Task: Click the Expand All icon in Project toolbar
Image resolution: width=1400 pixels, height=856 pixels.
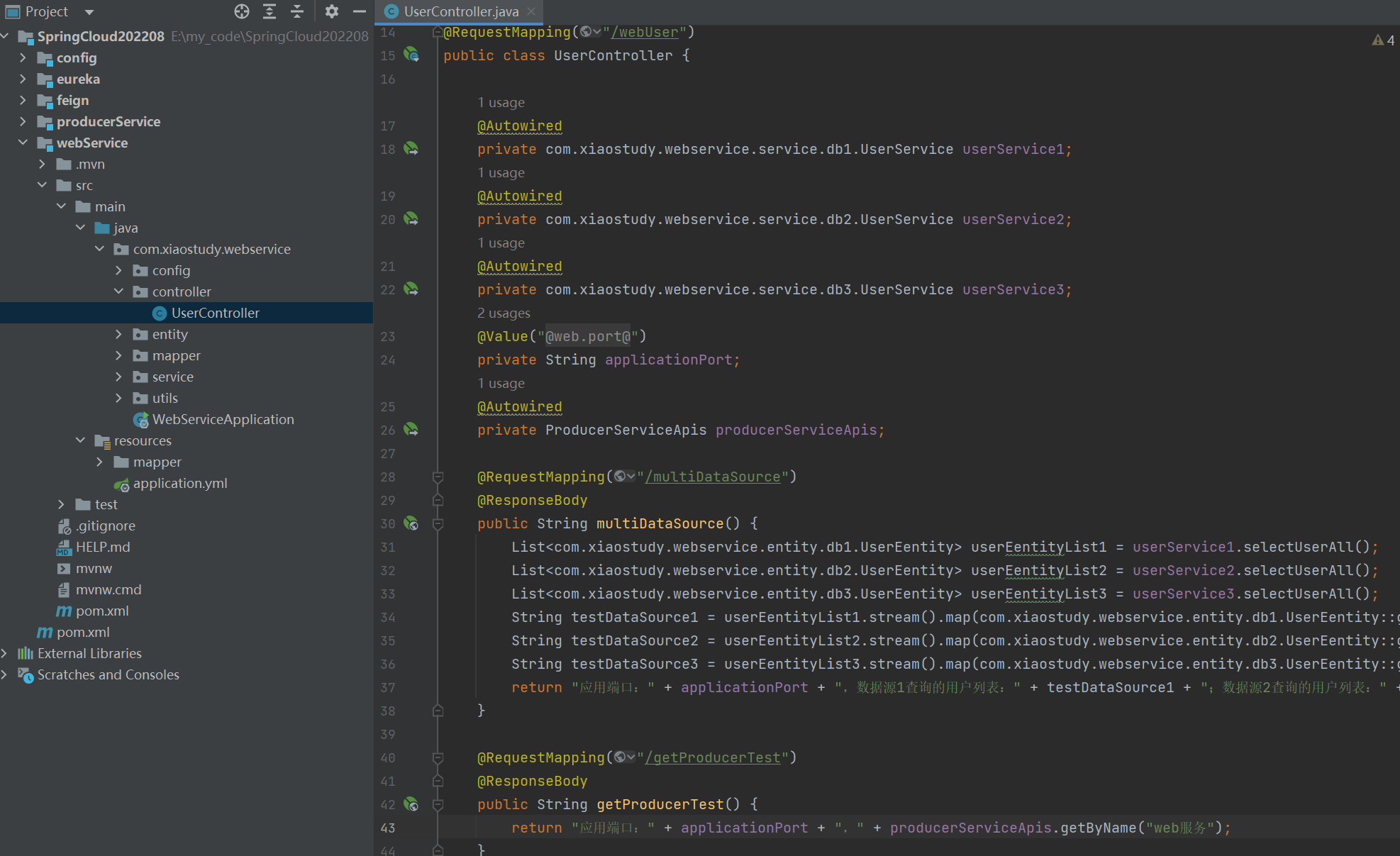Action: tap(270, 11)
